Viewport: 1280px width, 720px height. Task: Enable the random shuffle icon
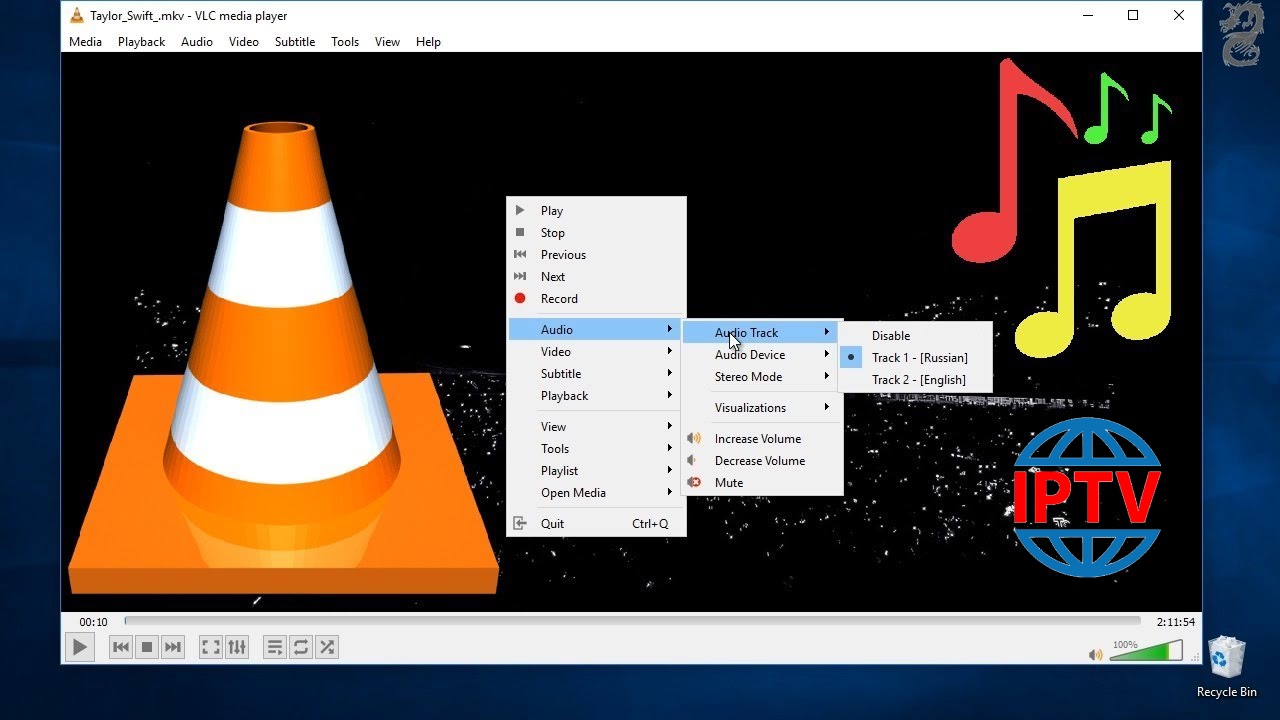[327, 647]
